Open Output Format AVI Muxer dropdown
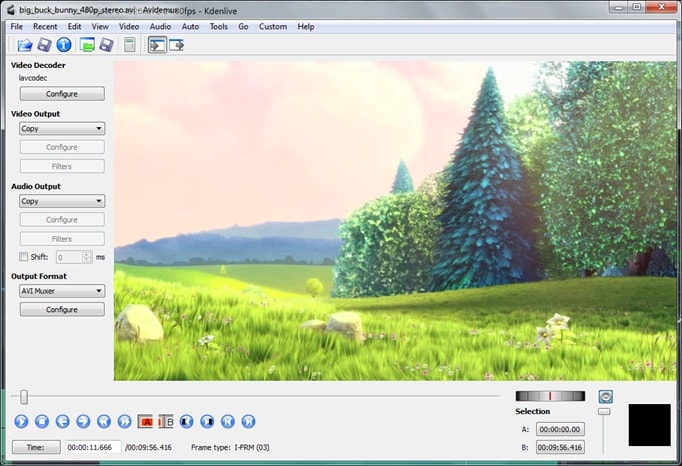 (x=62, y=291)
